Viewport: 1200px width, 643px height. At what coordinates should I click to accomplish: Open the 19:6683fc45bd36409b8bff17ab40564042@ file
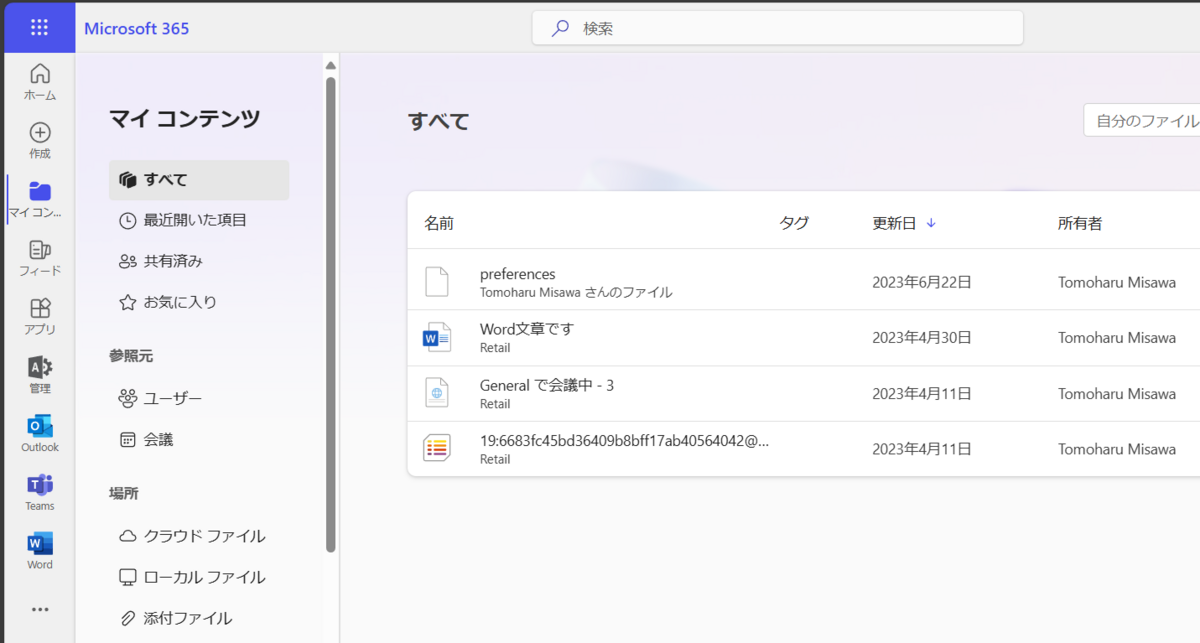[x=624, y=440]
